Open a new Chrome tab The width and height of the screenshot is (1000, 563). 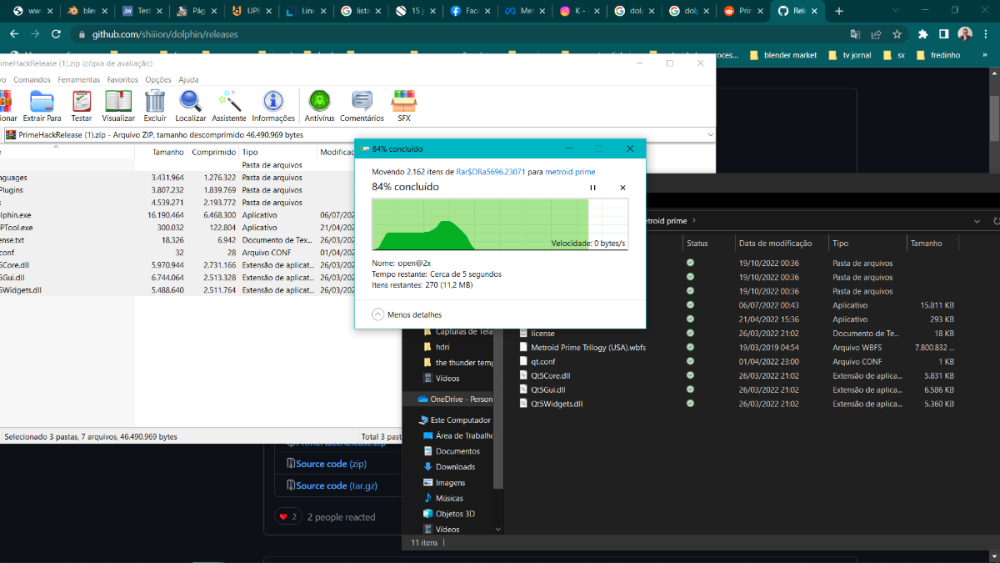coord(839,11)
